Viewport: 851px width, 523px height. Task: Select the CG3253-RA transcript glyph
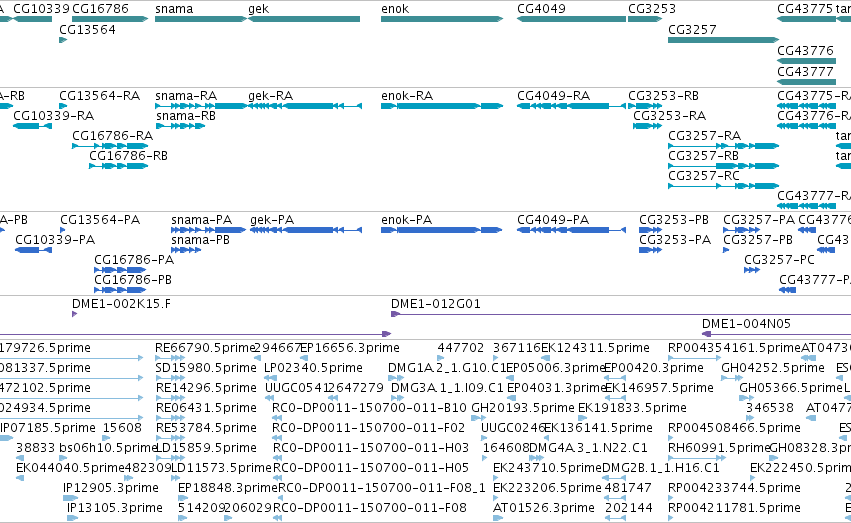pyautogui.click(x=647, y=126)
